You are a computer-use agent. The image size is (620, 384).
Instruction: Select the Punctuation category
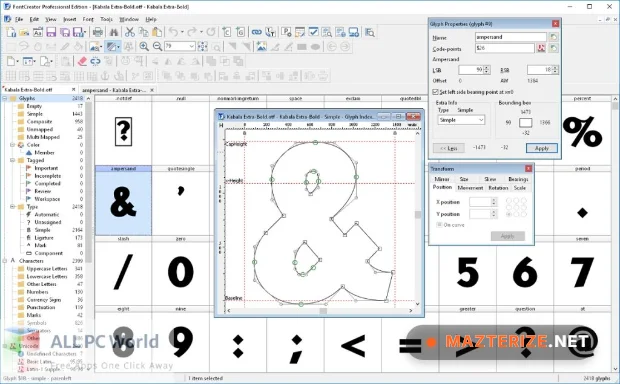[41, 307]
